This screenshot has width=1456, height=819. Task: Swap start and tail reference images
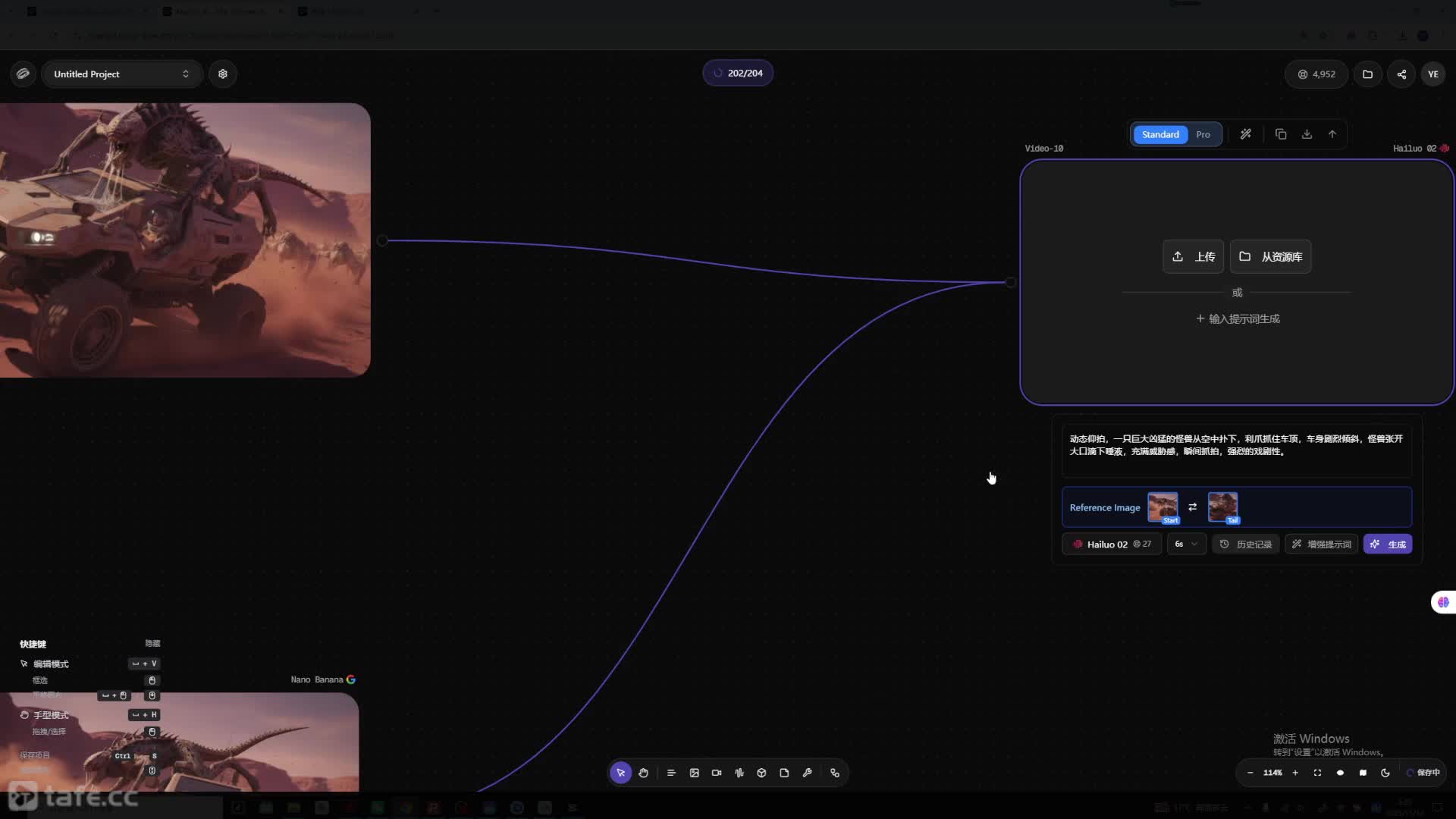(x=1192, y=507)
